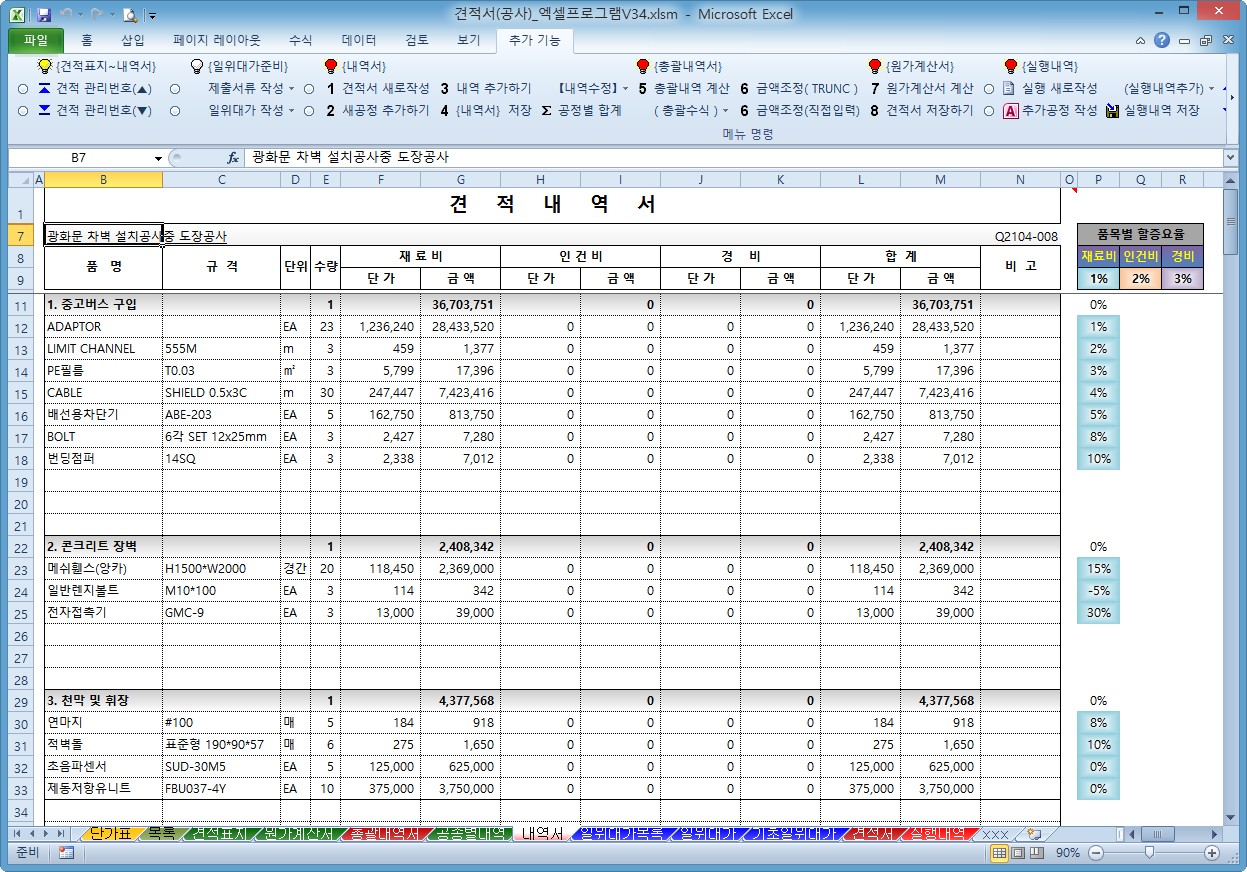Select radio circle before 실행 새로작성

[988, 88]
